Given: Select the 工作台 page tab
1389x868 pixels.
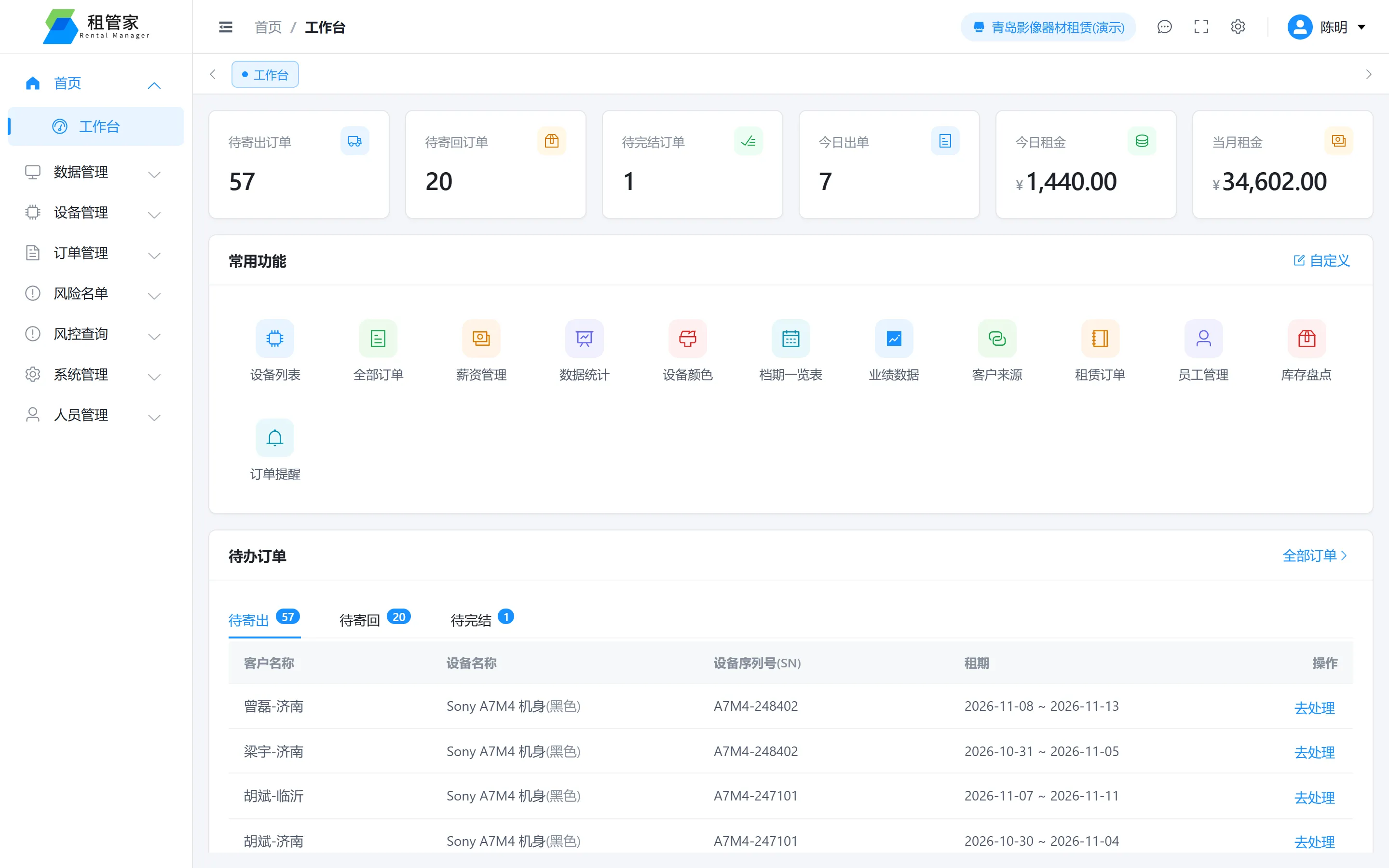Looking at the screenshot, I should (x=265, y=75).
